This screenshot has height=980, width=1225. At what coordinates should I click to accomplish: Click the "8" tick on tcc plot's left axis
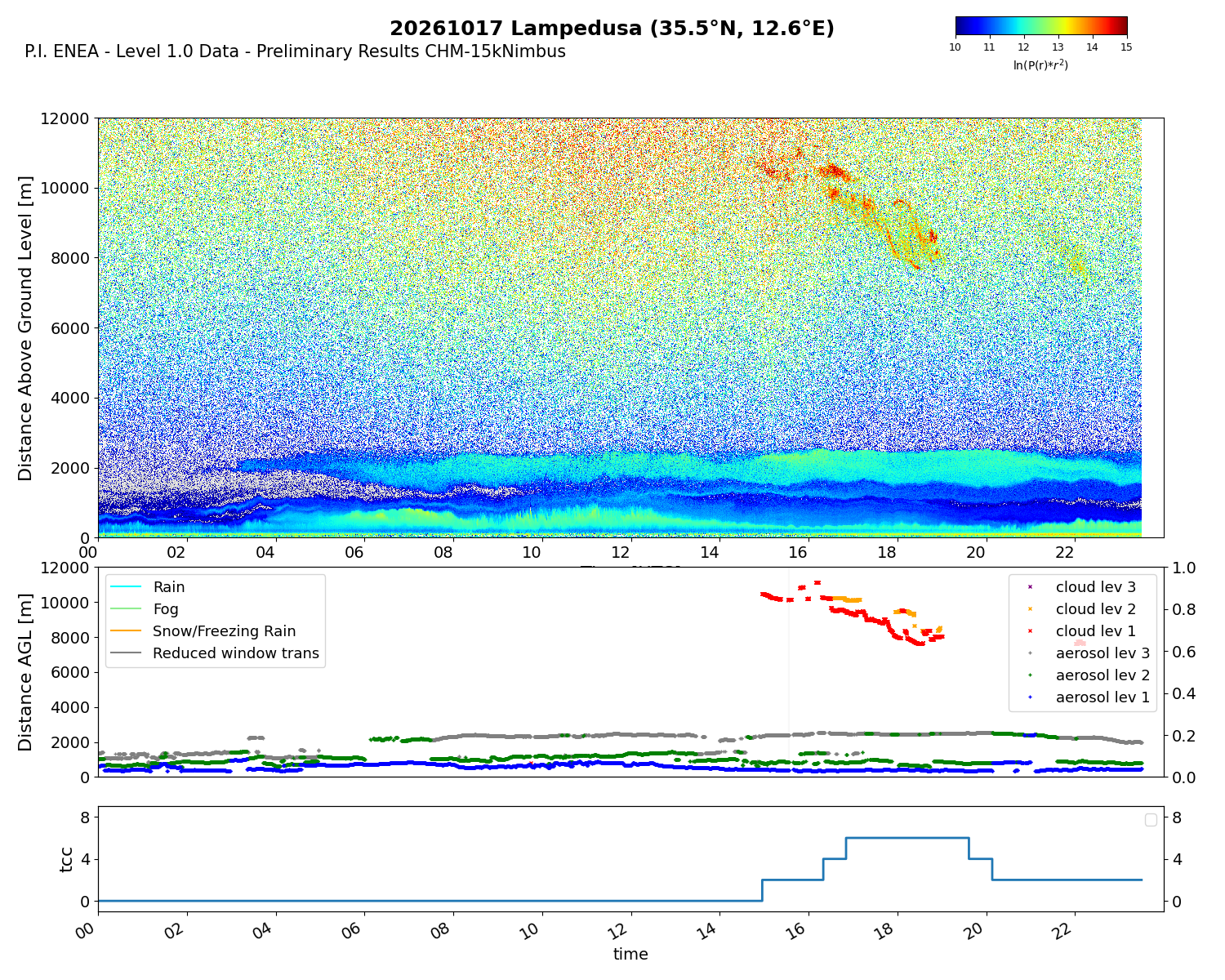(85, 817)
